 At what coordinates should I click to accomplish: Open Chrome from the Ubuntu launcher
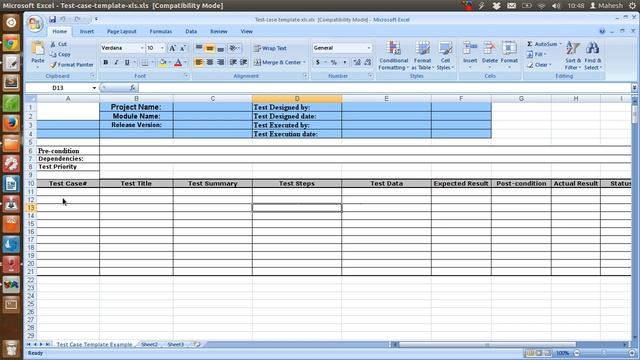pos(11,43)
